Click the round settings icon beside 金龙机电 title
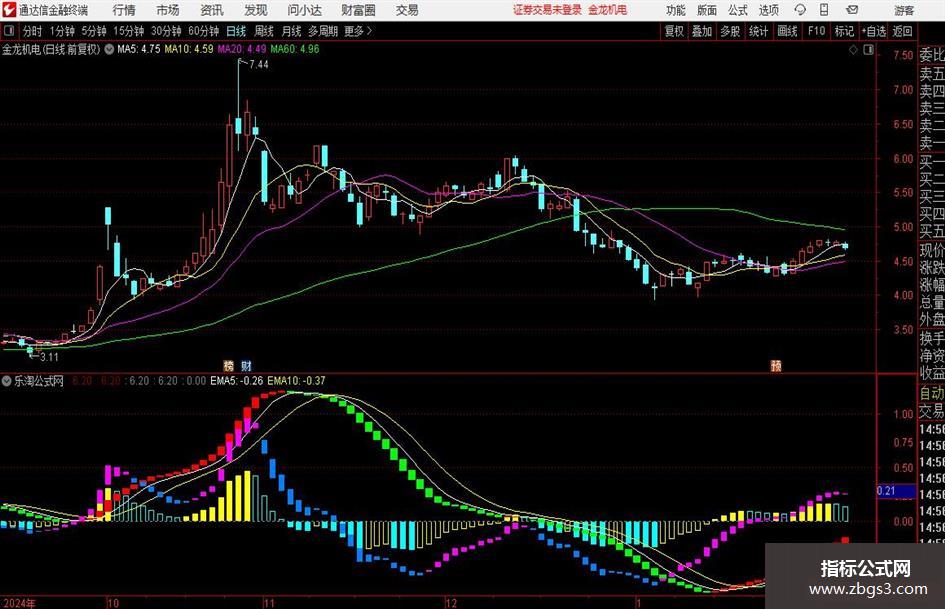The width and height of the screenshot is (945, 609). (x=109, y=49)
